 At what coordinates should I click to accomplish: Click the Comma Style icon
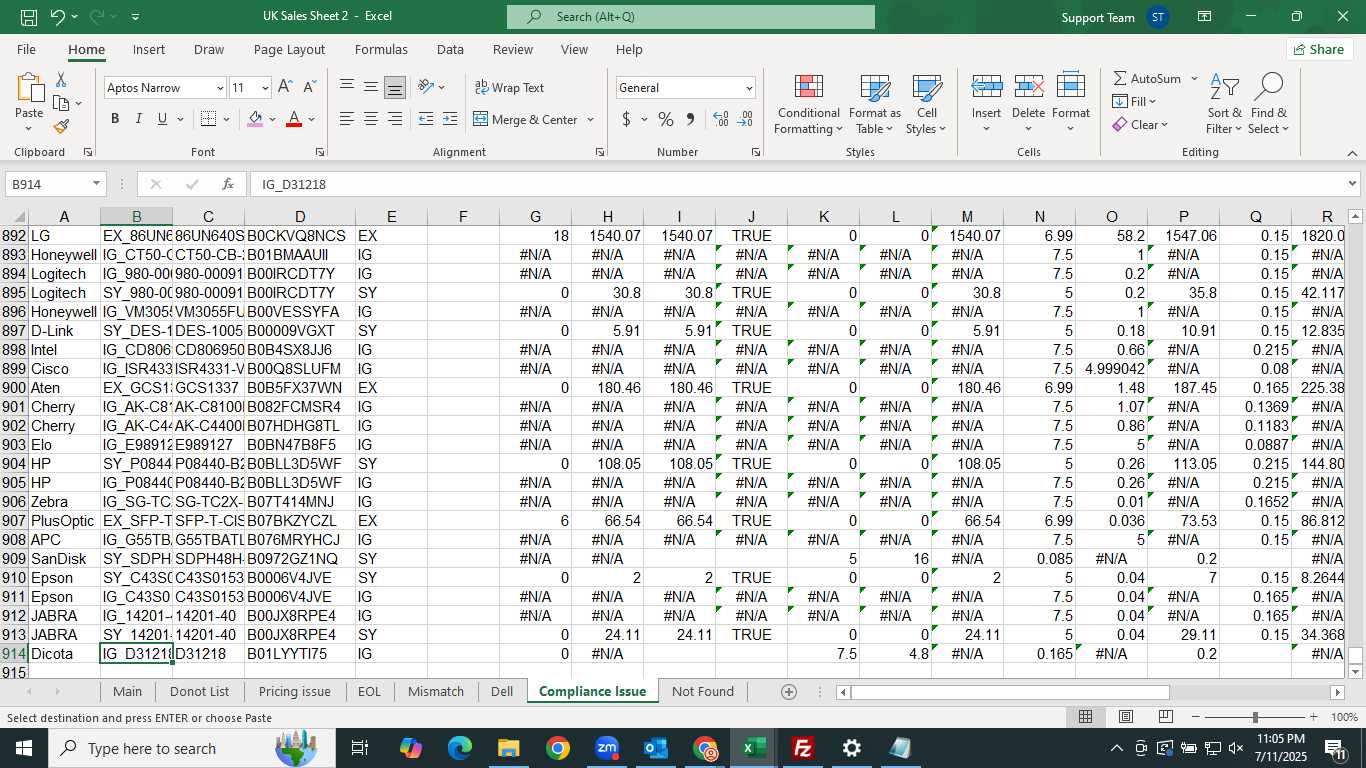click(690, 119)
